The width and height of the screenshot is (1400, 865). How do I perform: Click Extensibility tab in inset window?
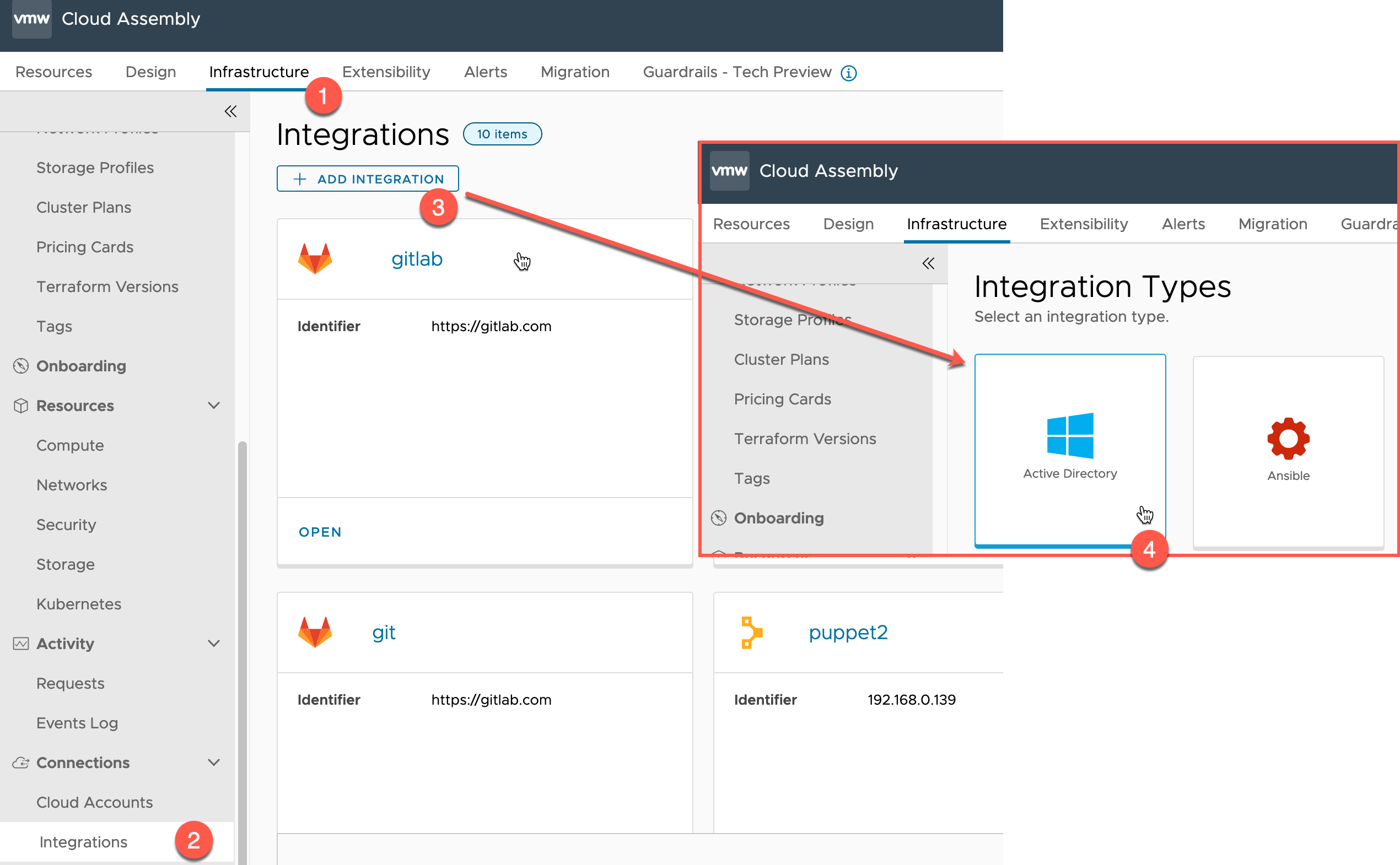(1084, 224)
